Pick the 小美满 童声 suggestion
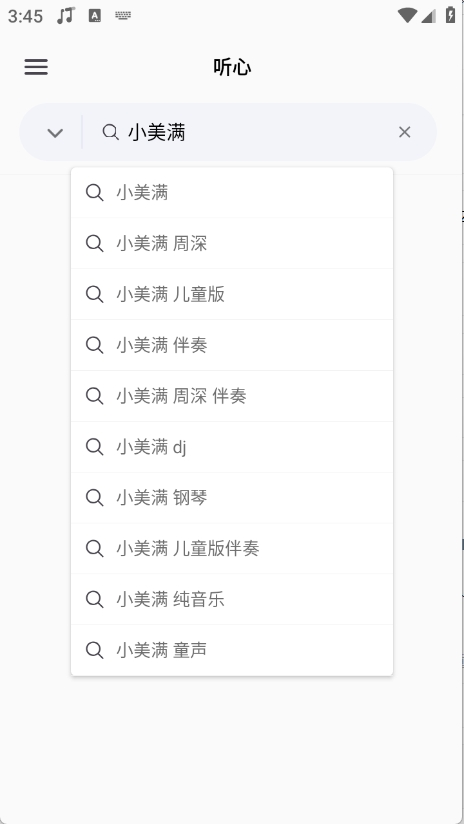The image size is (464, 824). [232, 650]
